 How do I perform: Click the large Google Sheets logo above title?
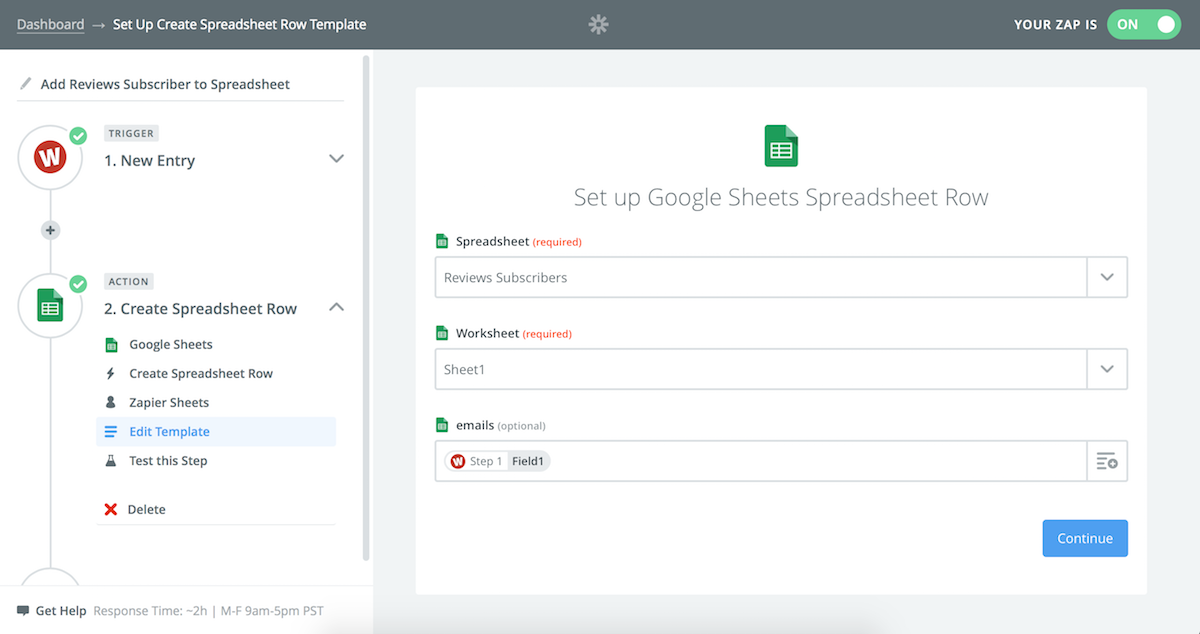781,146
